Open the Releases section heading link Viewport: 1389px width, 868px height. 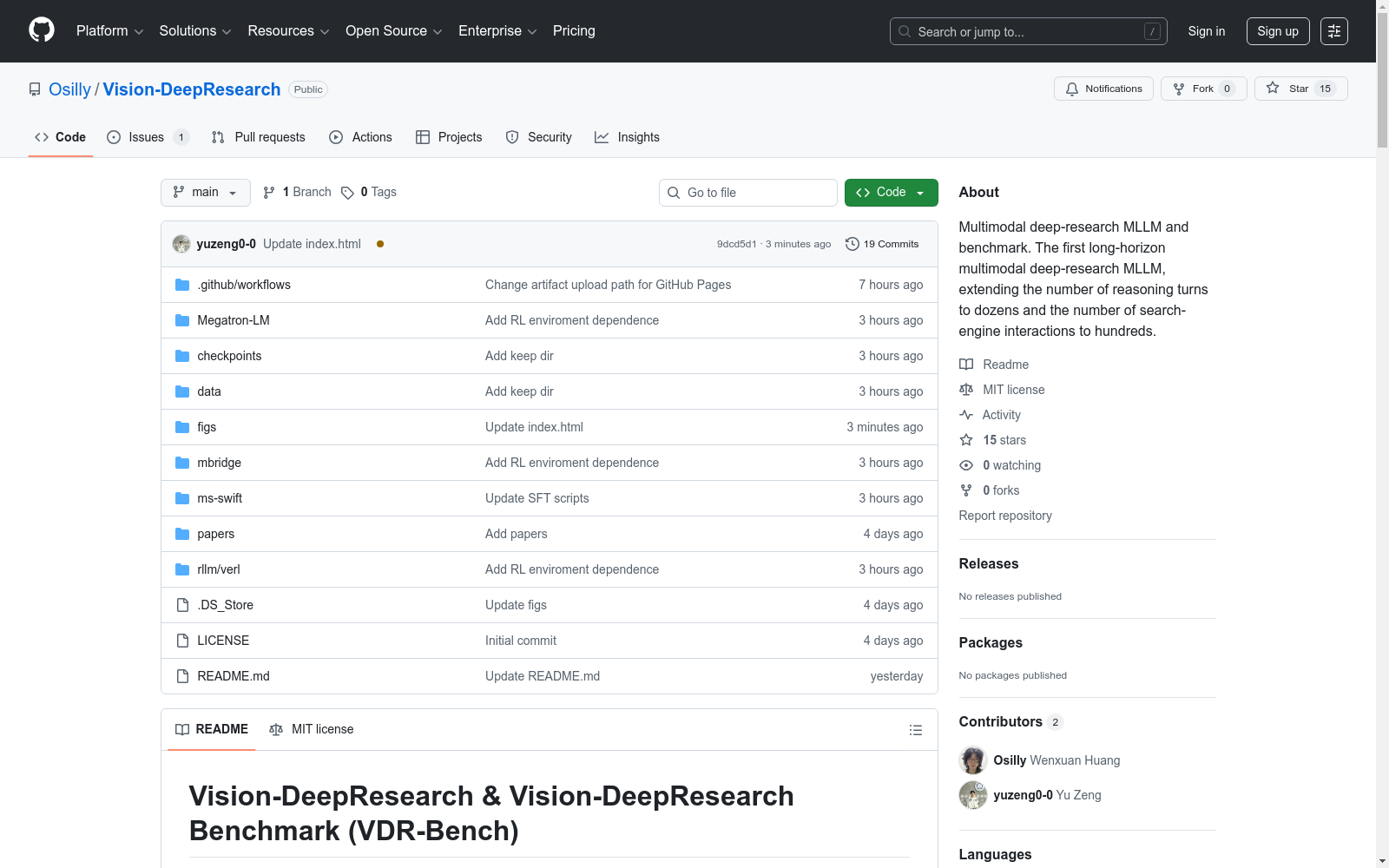point(989,563)
